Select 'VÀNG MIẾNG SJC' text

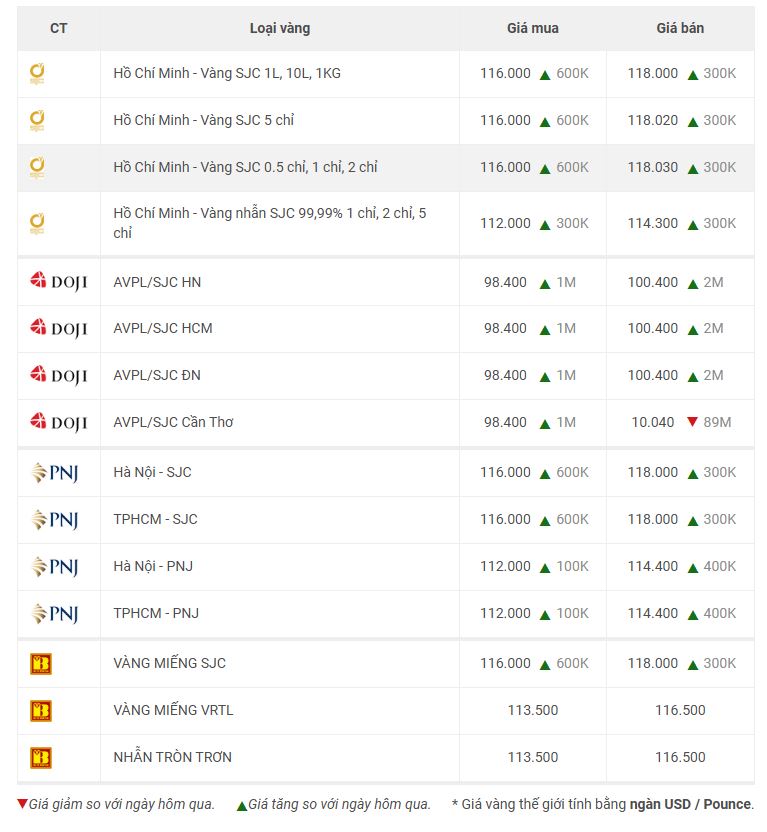170,663
